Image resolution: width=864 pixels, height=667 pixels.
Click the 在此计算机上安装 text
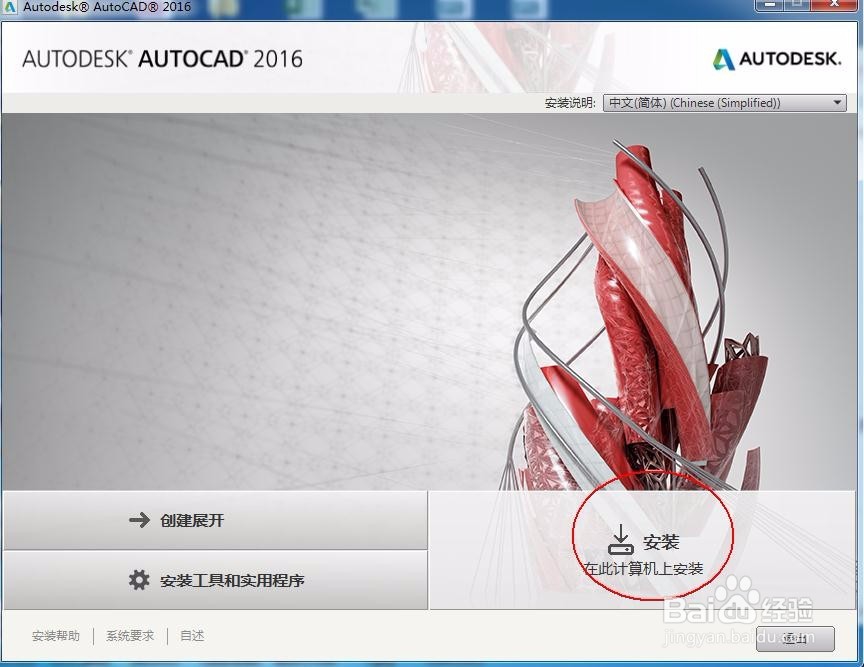(644, 568)
